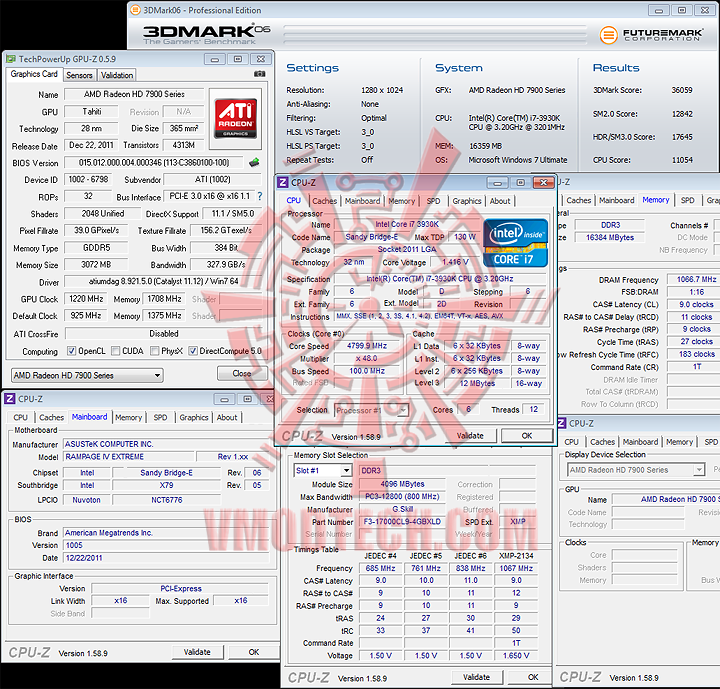
Task: Click the Graphics CPU-Z window Z icon
Action: click(562, 423)
